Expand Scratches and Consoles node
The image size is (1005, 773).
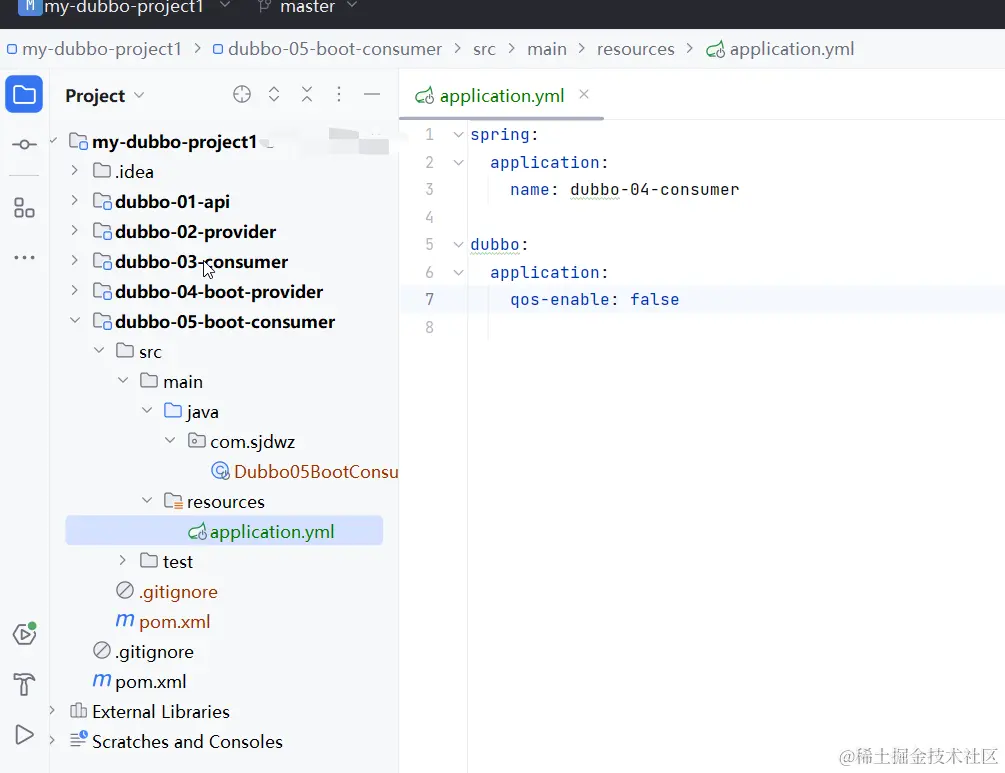click(52, 740)
